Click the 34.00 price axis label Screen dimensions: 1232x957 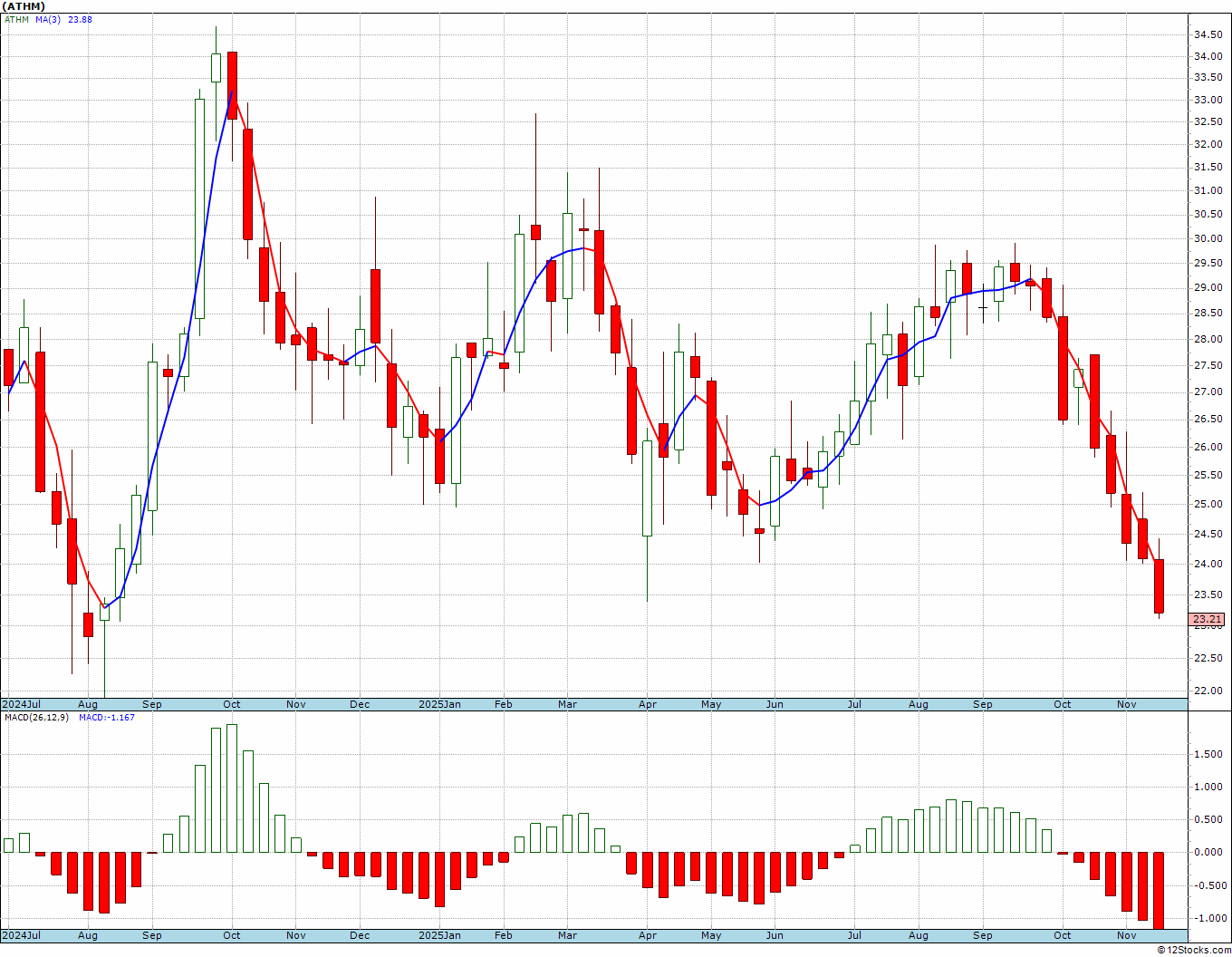coord(1207,56)
